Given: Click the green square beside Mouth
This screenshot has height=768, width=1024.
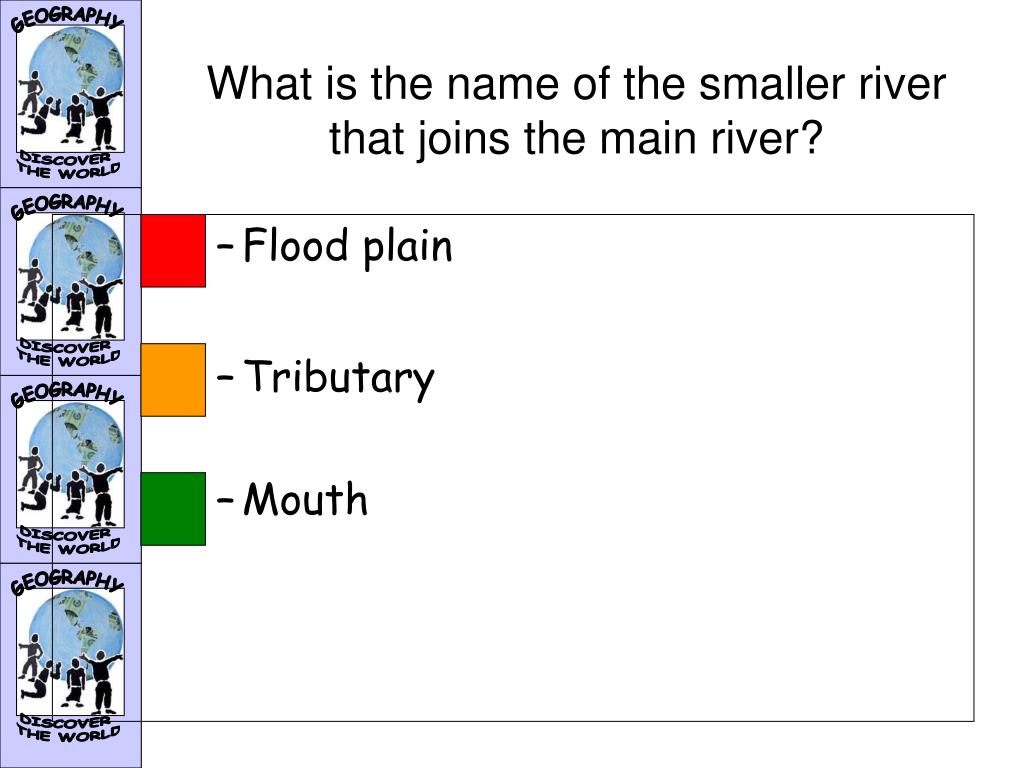Looking at the screenshot, I should coord(173,509).
